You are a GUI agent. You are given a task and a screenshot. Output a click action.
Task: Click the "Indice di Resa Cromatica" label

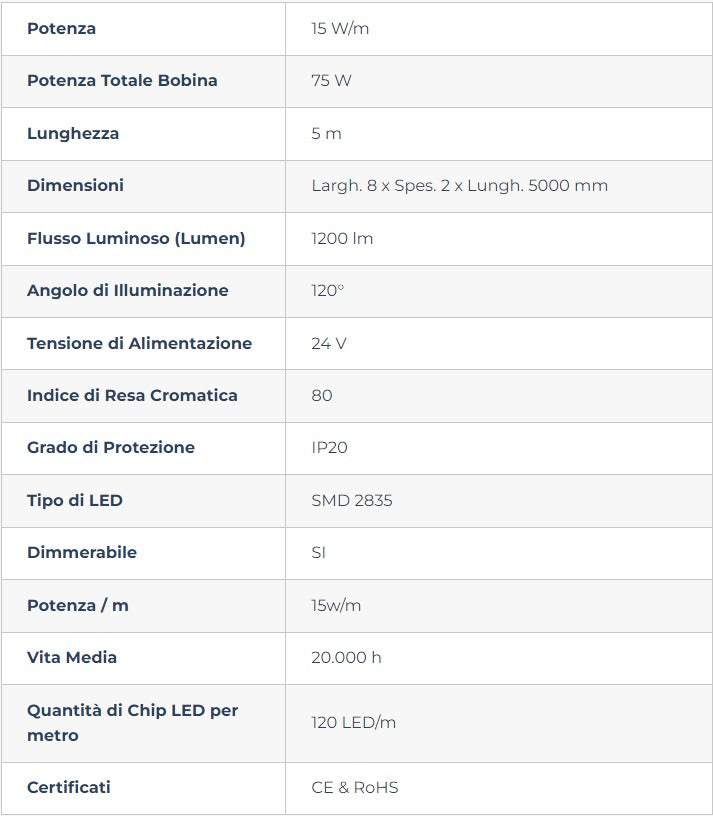point(132,395)
